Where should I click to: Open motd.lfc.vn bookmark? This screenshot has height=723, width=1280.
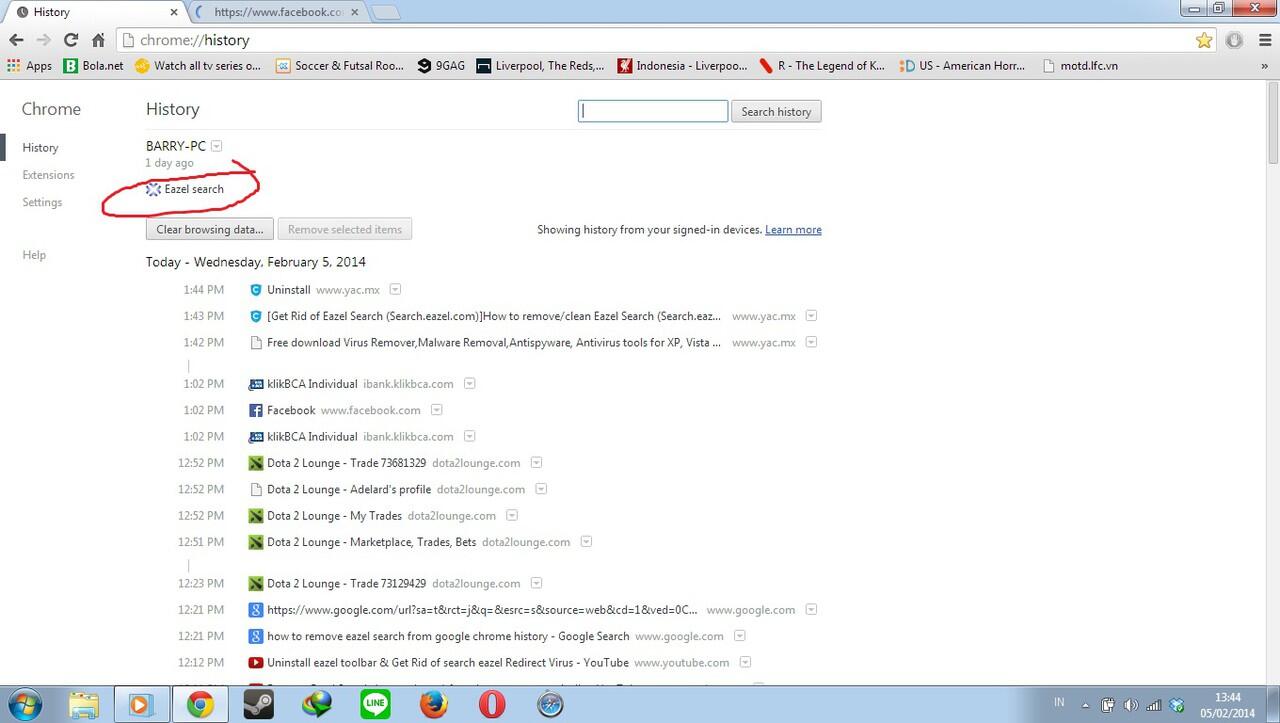pyautogui.click(x=1080, y=66)
